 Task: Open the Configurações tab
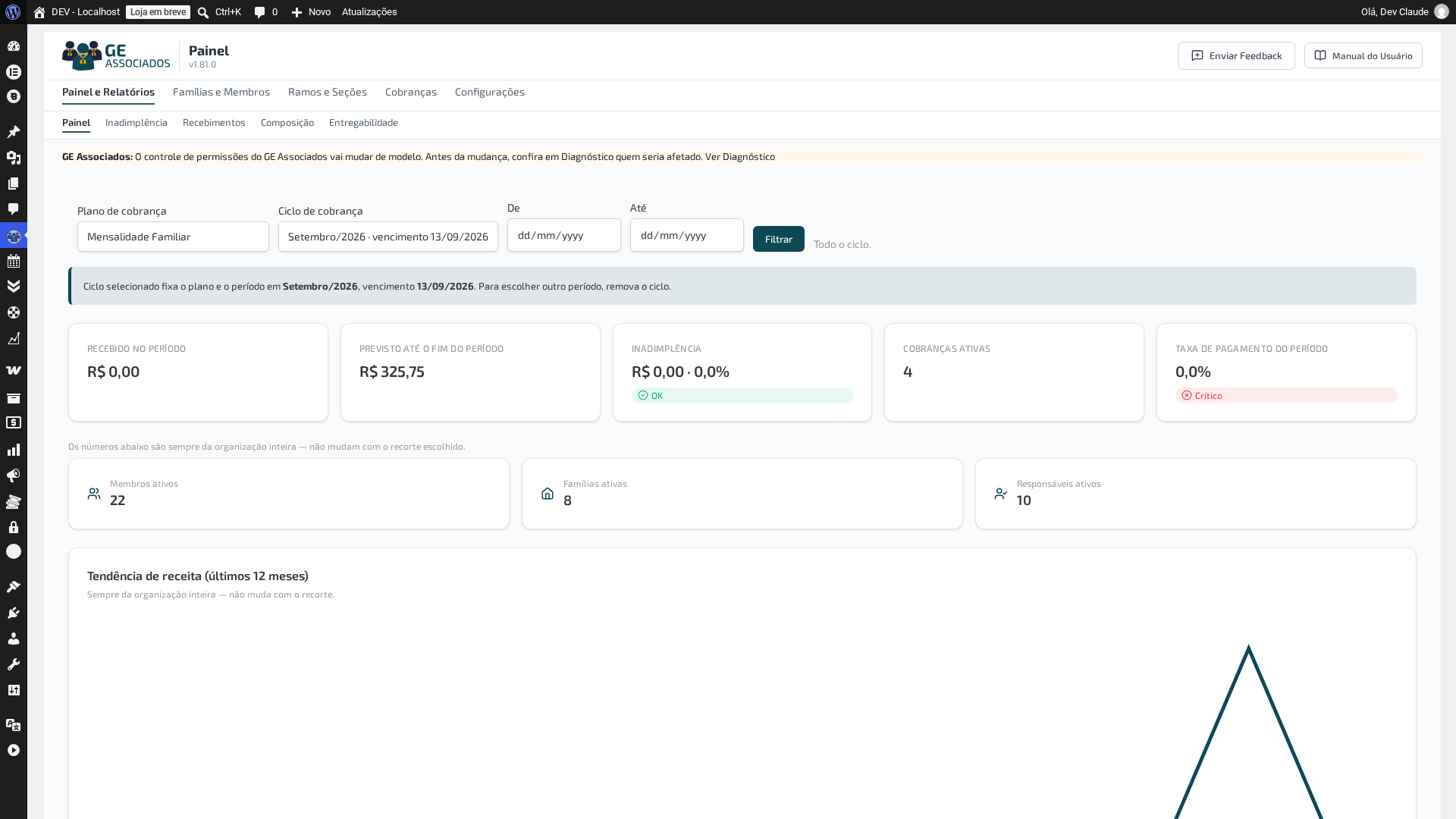(490, 92)
